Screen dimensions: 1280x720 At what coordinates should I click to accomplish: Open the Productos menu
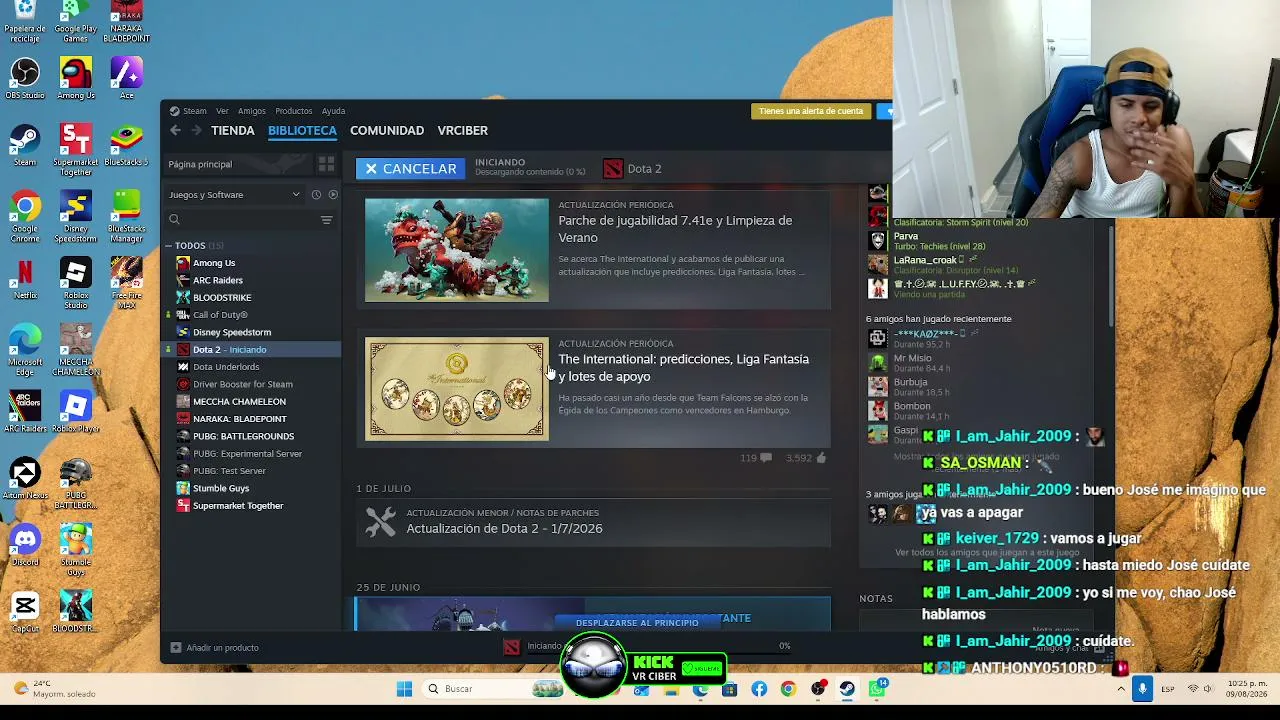(x=294, y=111)
